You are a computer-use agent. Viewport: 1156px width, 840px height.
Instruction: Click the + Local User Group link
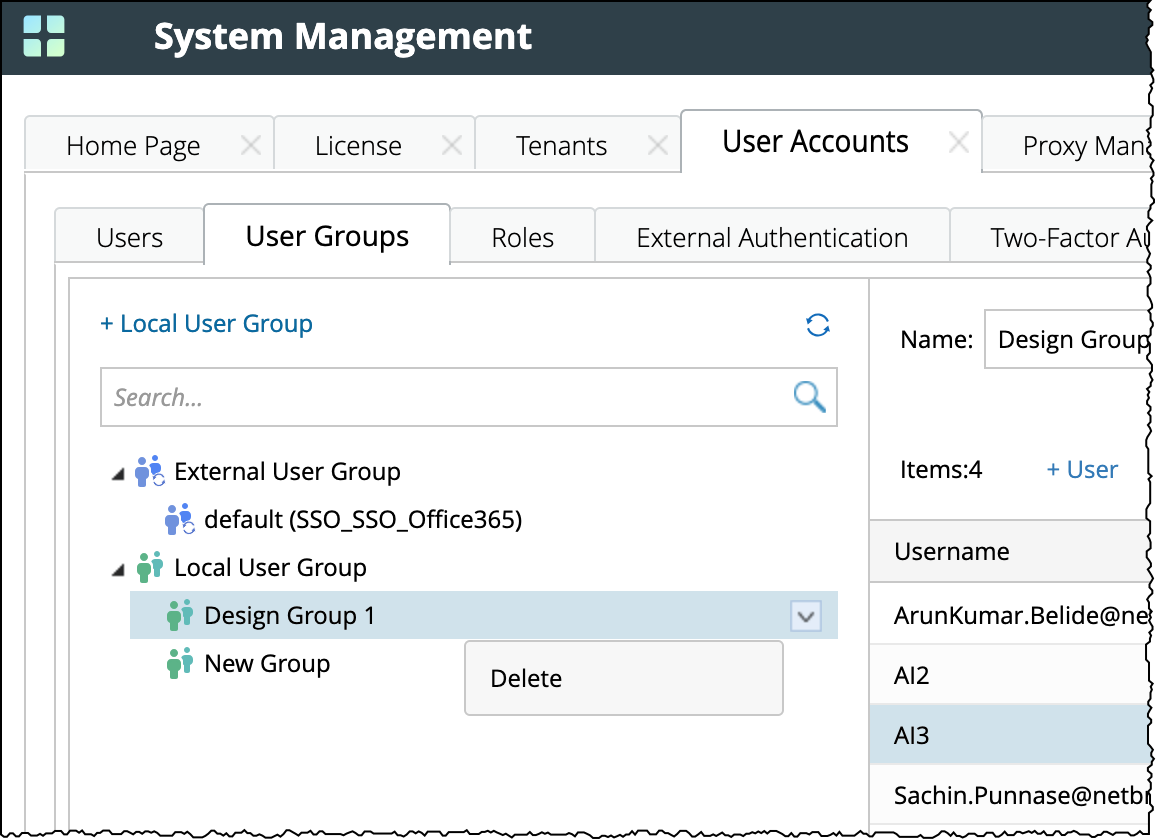[x=206, y=324]
